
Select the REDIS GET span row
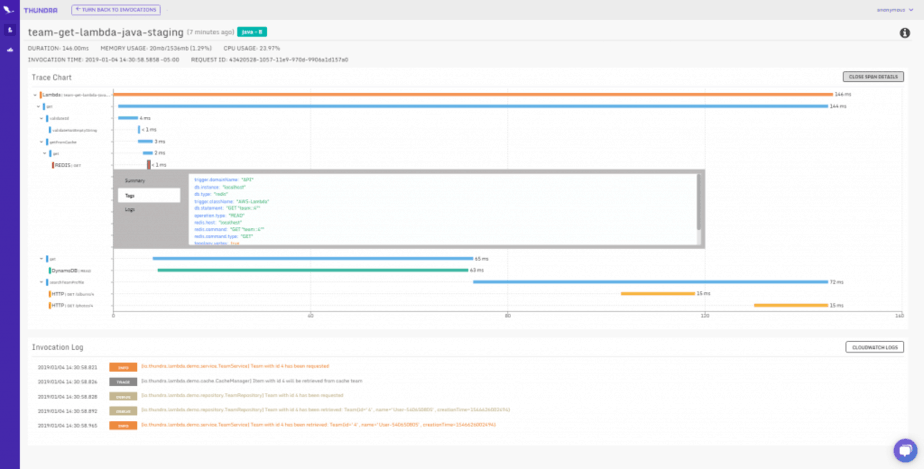click(68, 165)
